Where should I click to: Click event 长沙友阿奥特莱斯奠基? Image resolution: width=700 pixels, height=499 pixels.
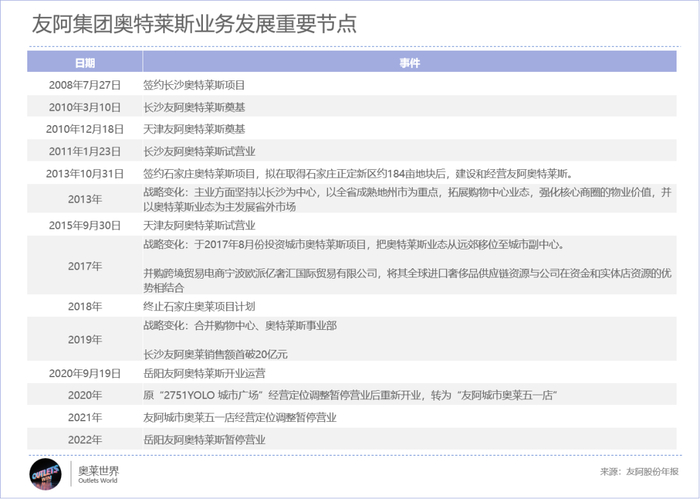[x=194, y=107]
